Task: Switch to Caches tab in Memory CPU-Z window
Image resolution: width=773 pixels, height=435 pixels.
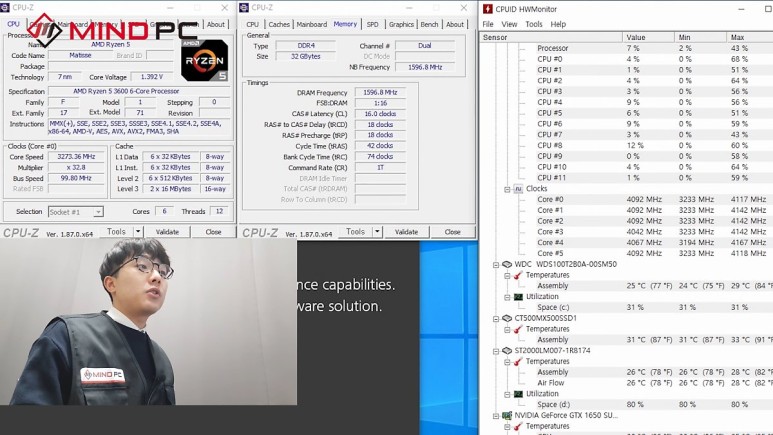Action: (x=279, y=24)
